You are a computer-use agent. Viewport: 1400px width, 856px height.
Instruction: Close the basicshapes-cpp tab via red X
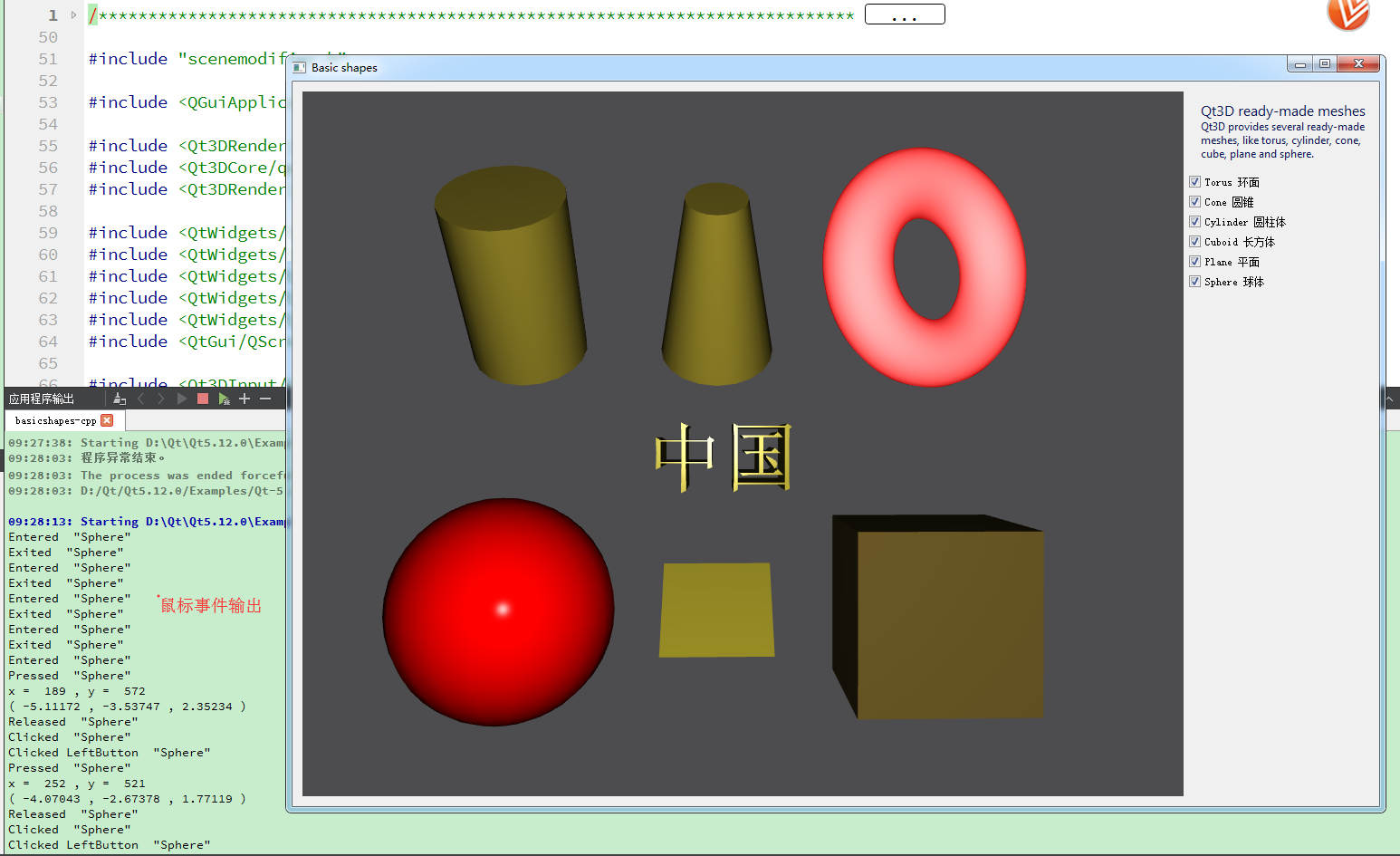[x=108, y=420]
